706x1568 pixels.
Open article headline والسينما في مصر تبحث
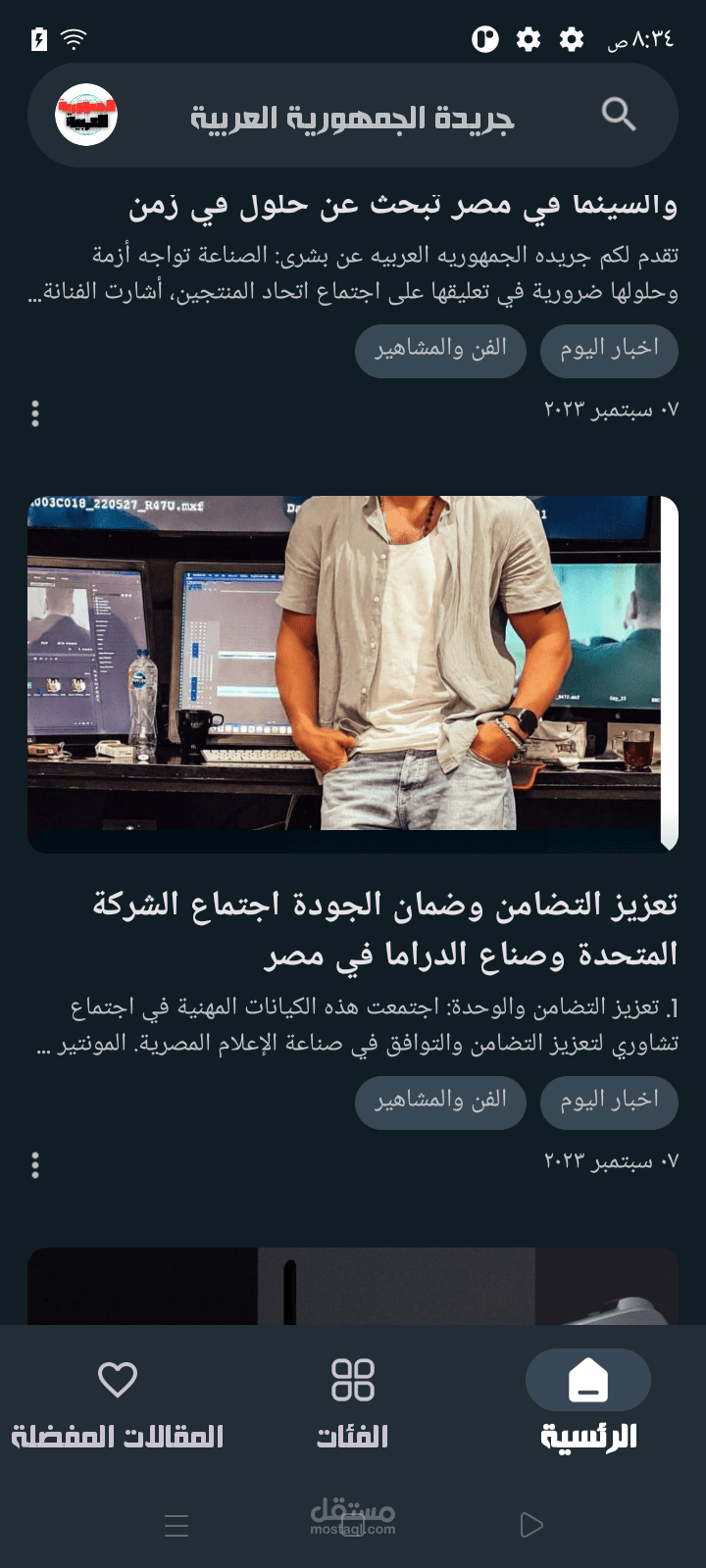tap(403, 205)
